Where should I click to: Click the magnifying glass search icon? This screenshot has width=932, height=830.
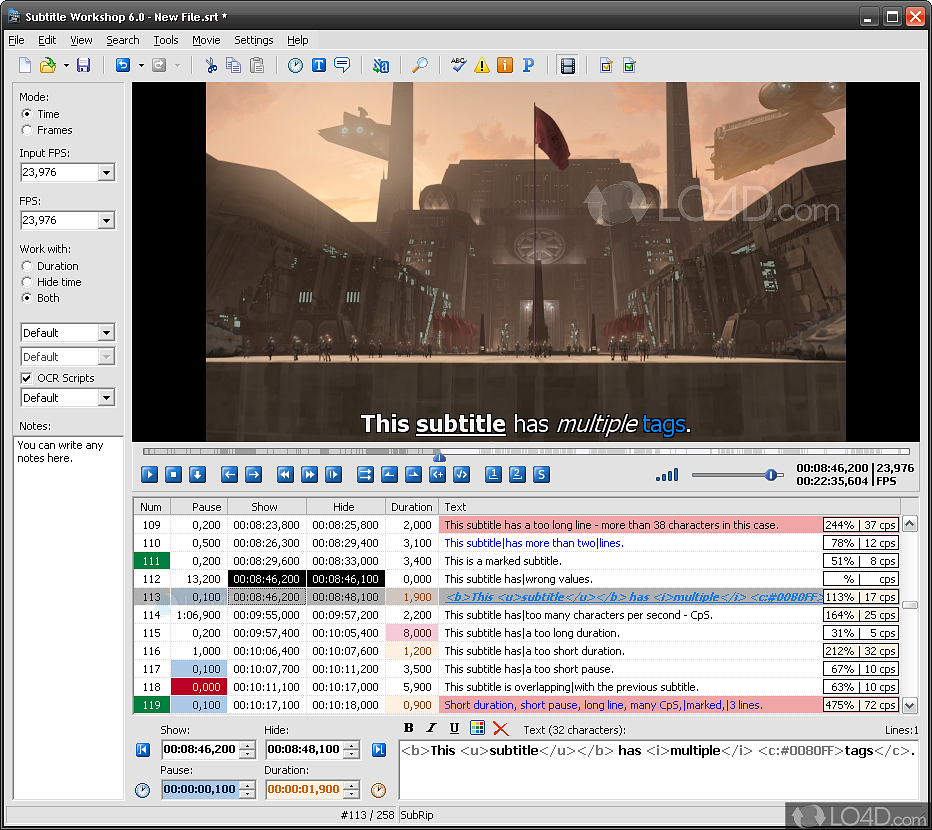(420, 66)
